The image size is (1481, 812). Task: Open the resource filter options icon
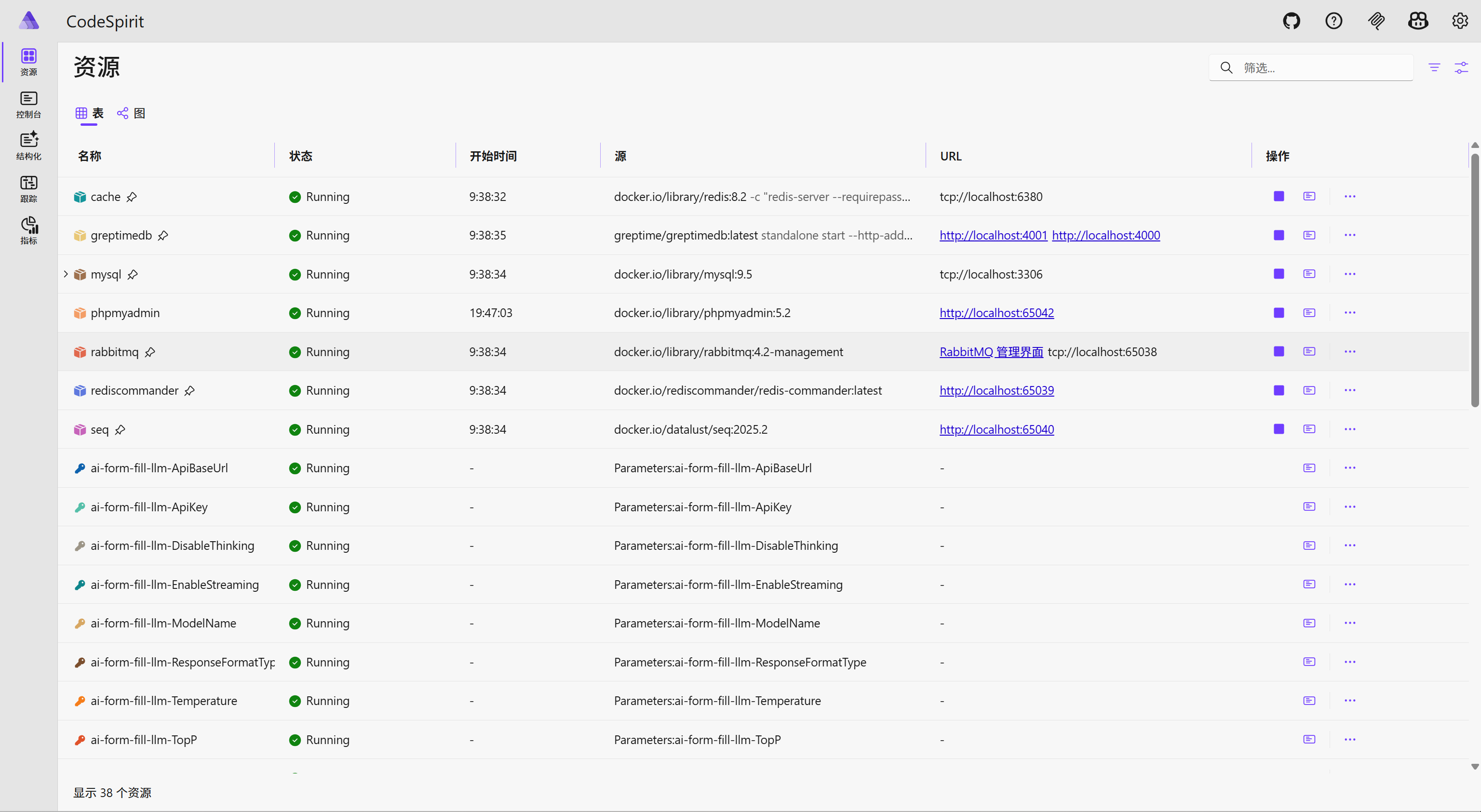click(x=1434, y=68)
